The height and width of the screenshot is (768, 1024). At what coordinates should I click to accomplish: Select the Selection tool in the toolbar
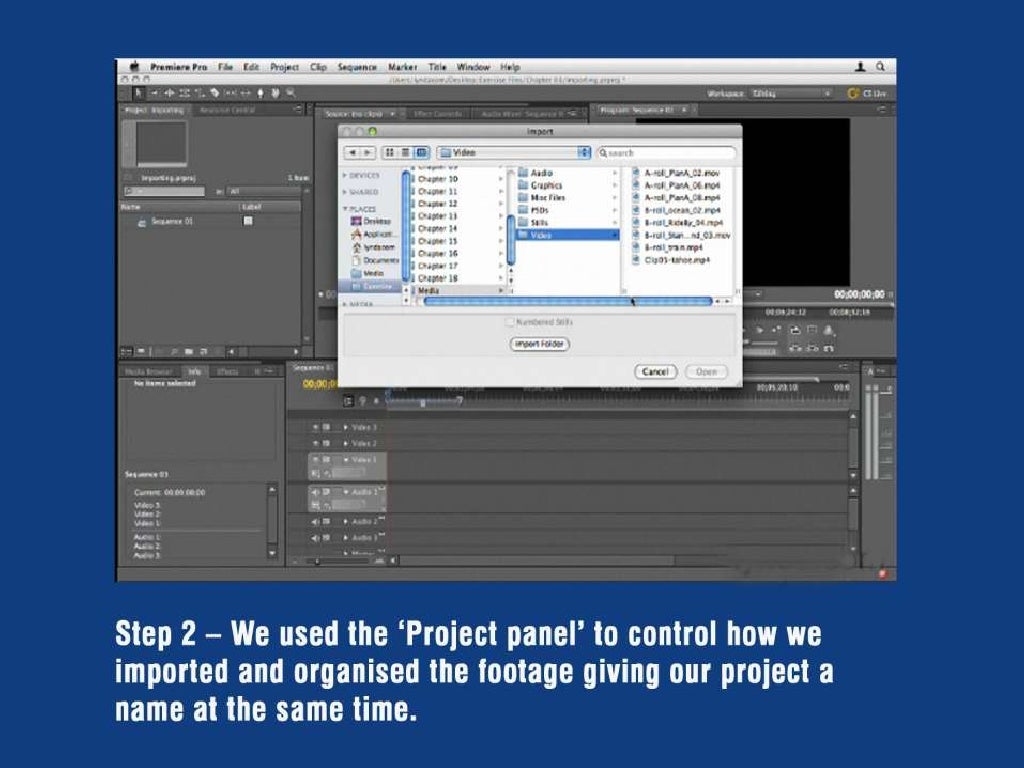tap(138, 93)
